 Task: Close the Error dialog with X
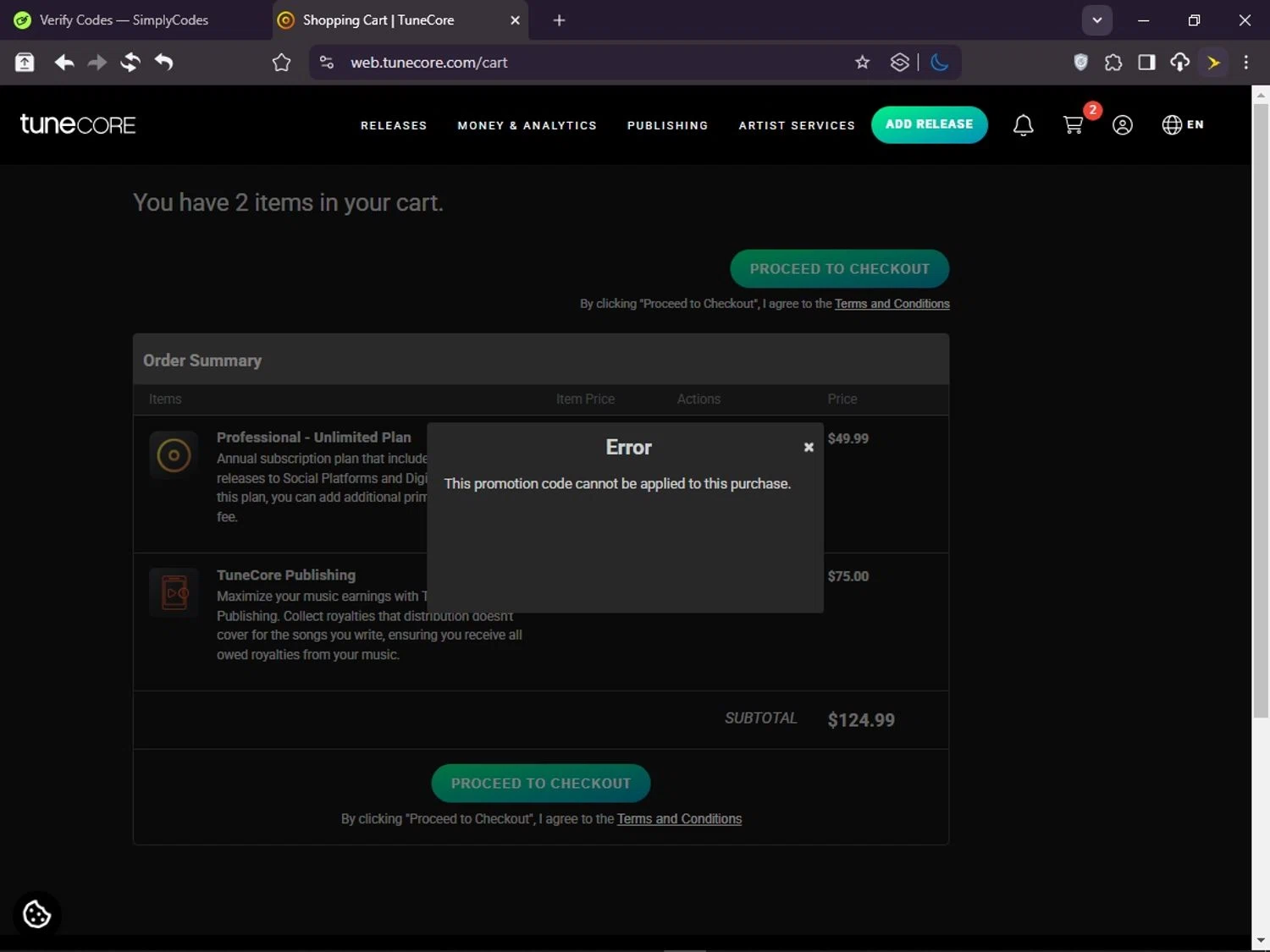(x=809, y=447)
